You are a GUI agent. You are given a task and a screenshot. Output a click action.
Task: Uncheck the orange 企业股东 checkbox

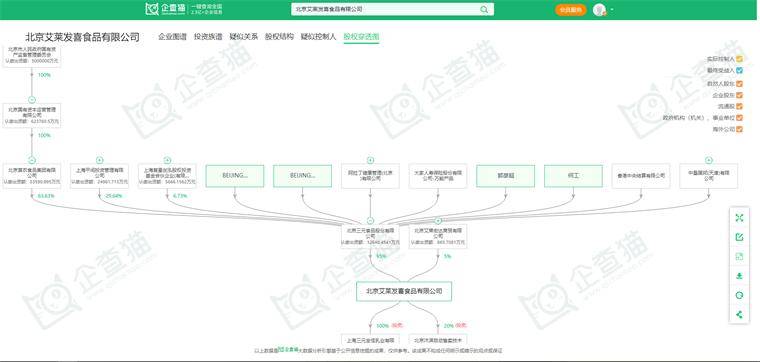[739, 95]
